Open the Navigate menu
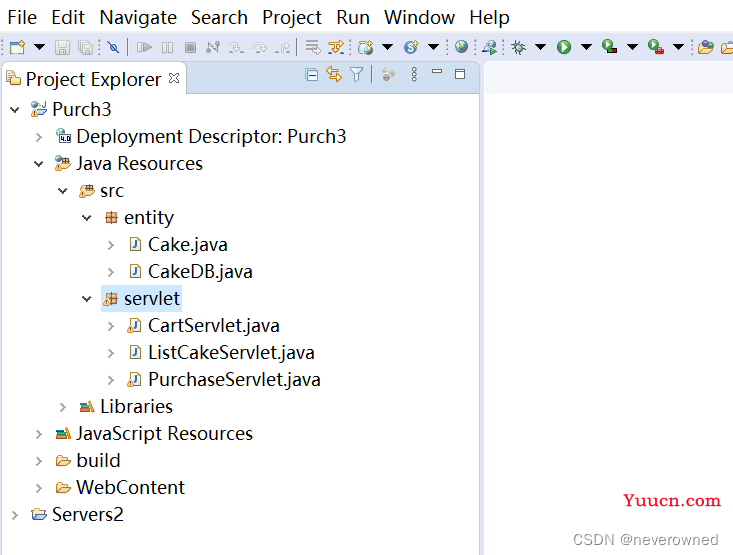This screenshot has width=733, height=555. (138, 18)
